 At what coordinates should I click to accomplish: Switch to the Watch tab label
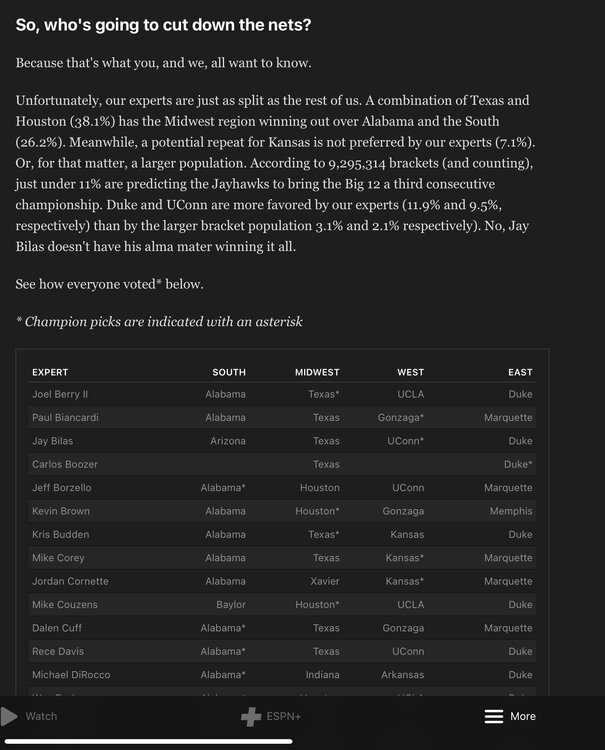click(41, 716)
